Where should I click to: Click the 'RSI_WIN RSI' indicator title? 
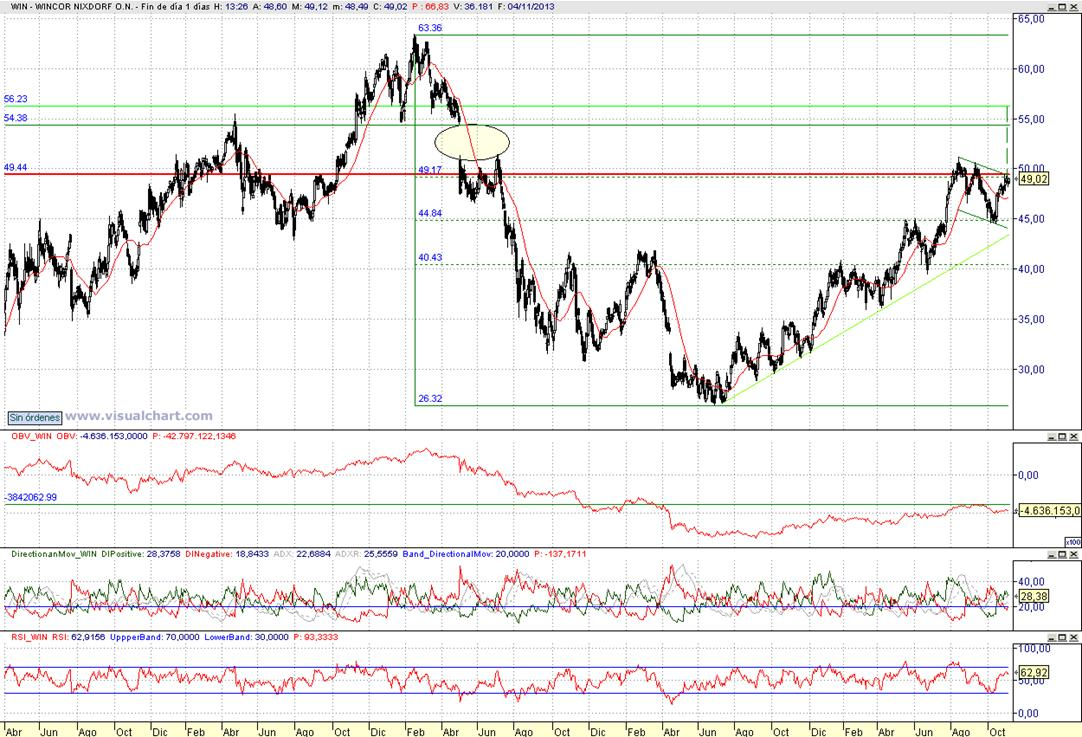click(x=40, y=637)
